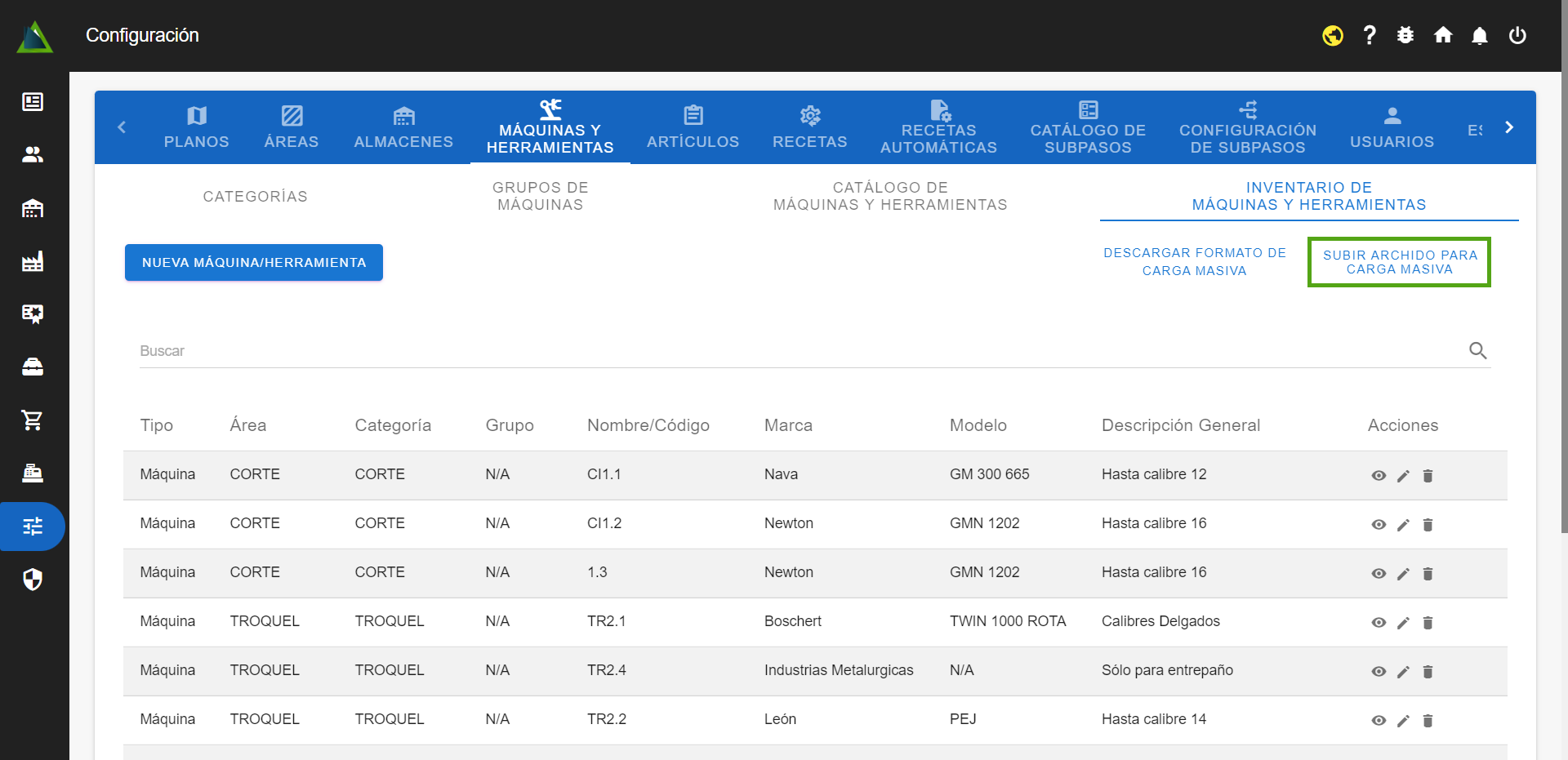View details of CI1.2 machine eye icon
This screenshot has width=1568, height=760.
[1379, 525]
